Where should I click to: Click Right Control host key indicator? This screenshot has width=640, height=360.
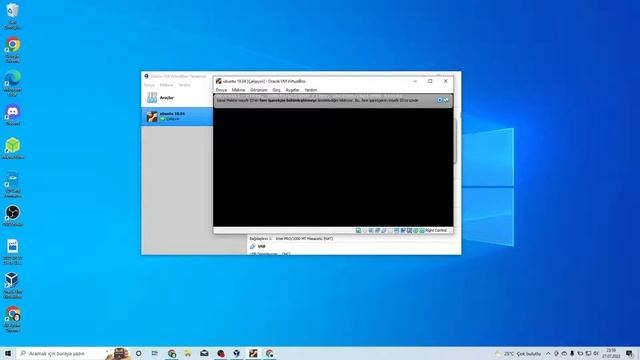(436, 231)
